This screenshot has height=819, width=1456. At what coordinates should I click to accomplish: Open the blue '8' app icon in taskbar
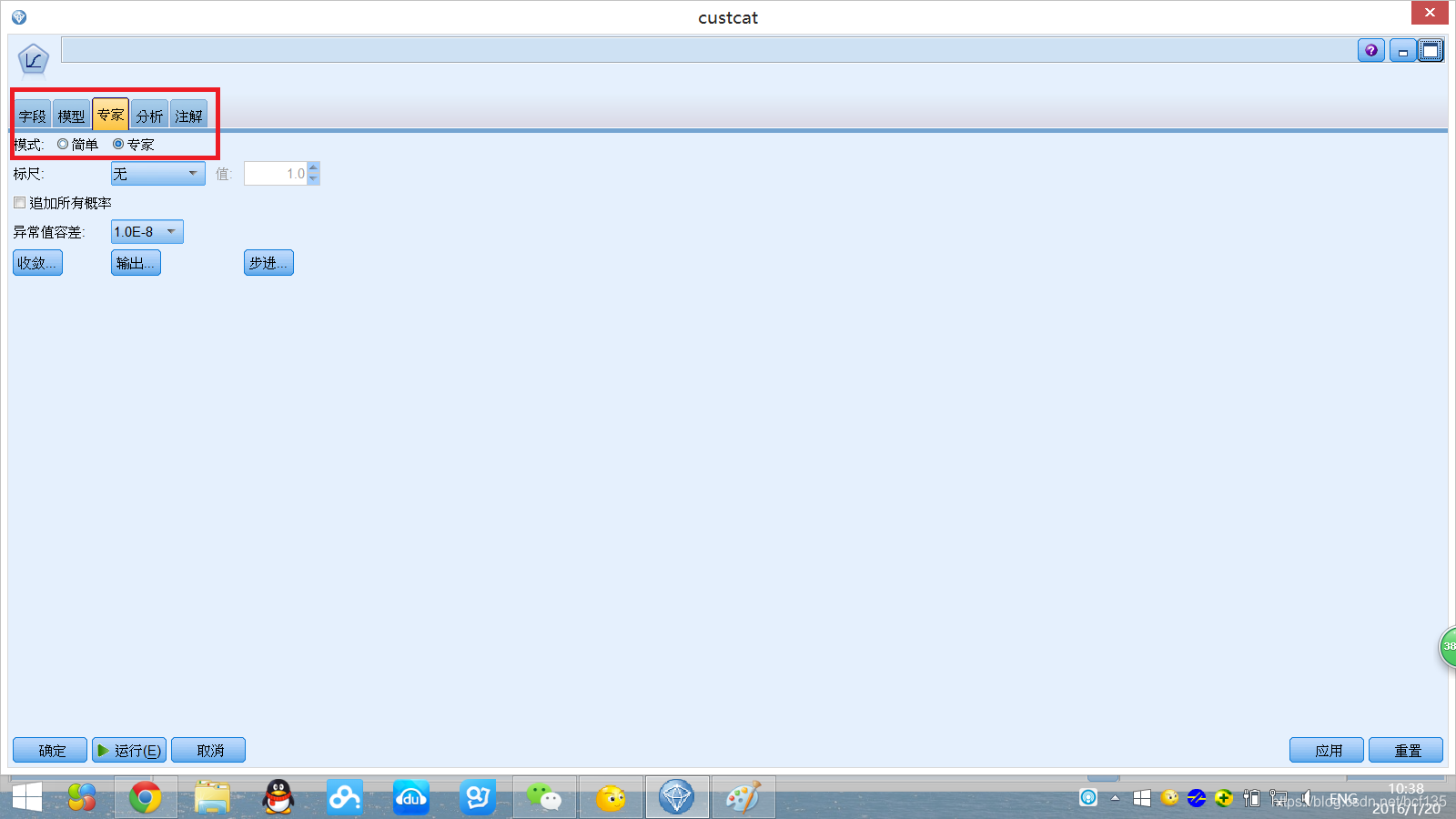tap(478, 798)
